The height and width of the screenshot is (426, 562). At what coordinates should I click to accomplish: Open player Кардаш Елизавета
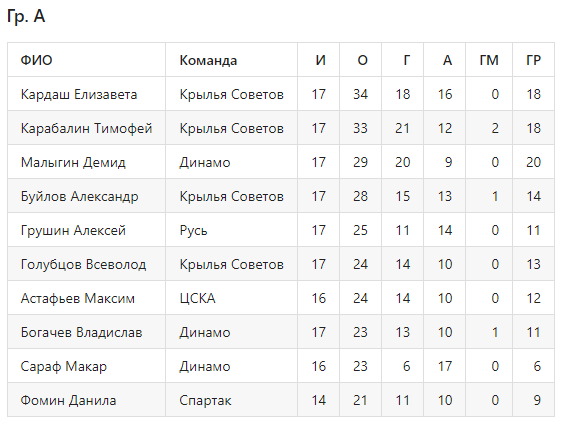coord(79,94)
